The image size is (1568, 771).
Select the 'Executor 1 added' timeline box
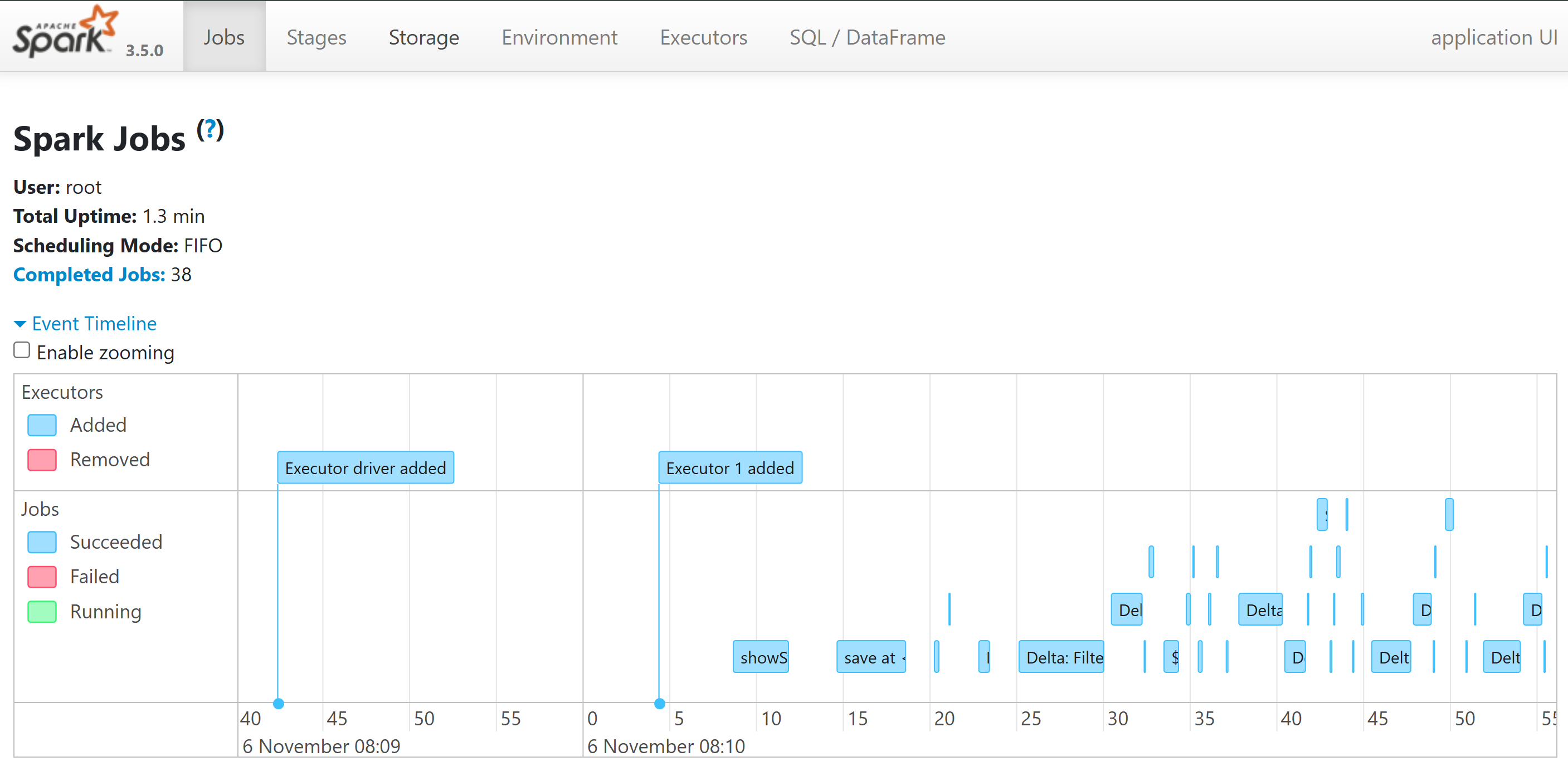tap(730, 467)
